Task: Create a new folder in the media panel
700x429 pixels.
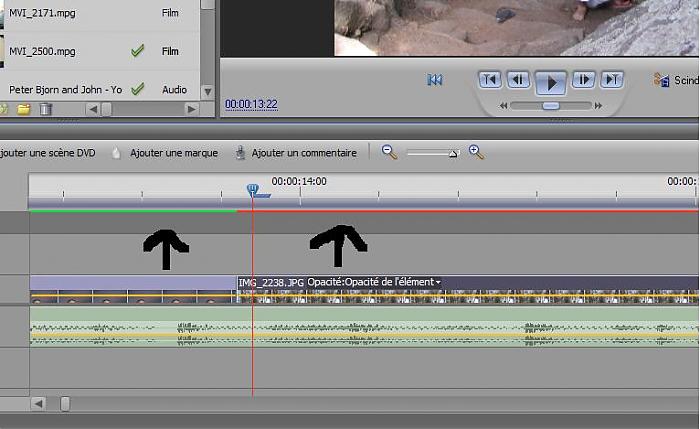Action: pos(24,108)
